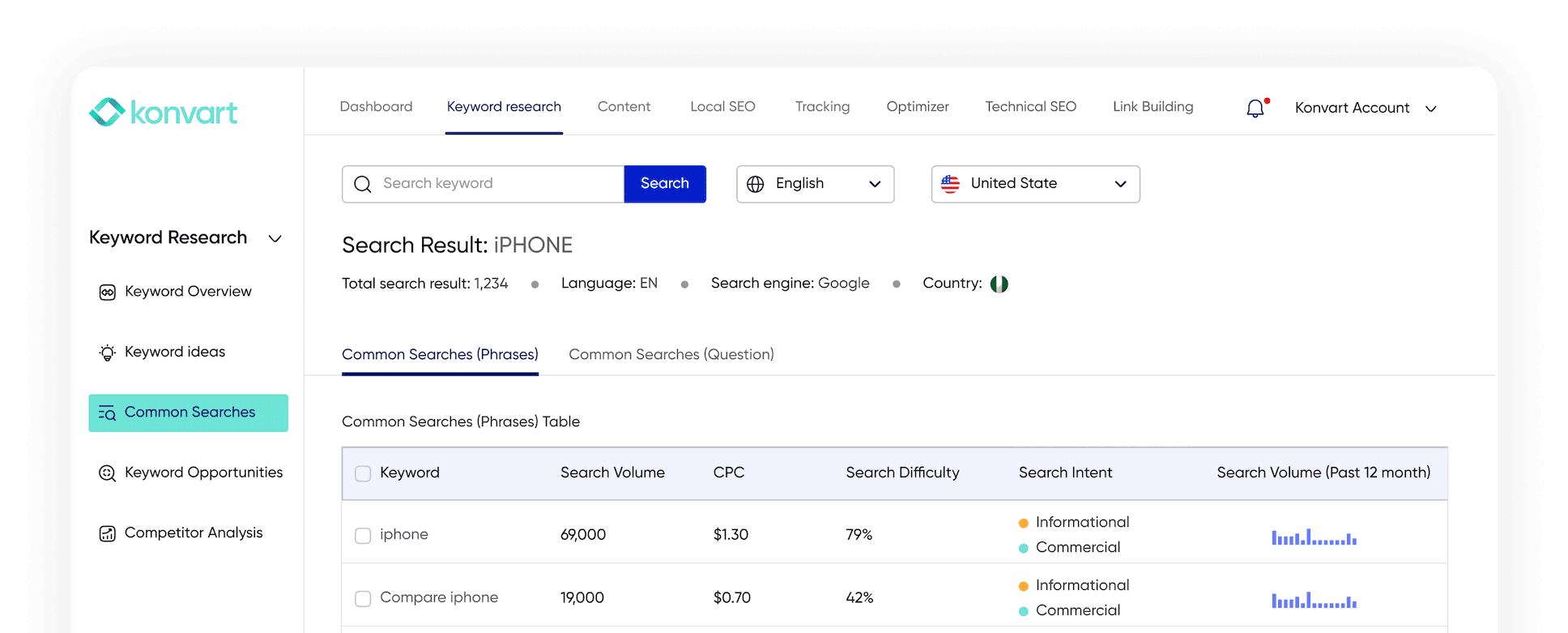Viewport: 1568px width, 633px height.
Task: Click the Compare iphone volume trend chart
Action: pos(1314,600)
